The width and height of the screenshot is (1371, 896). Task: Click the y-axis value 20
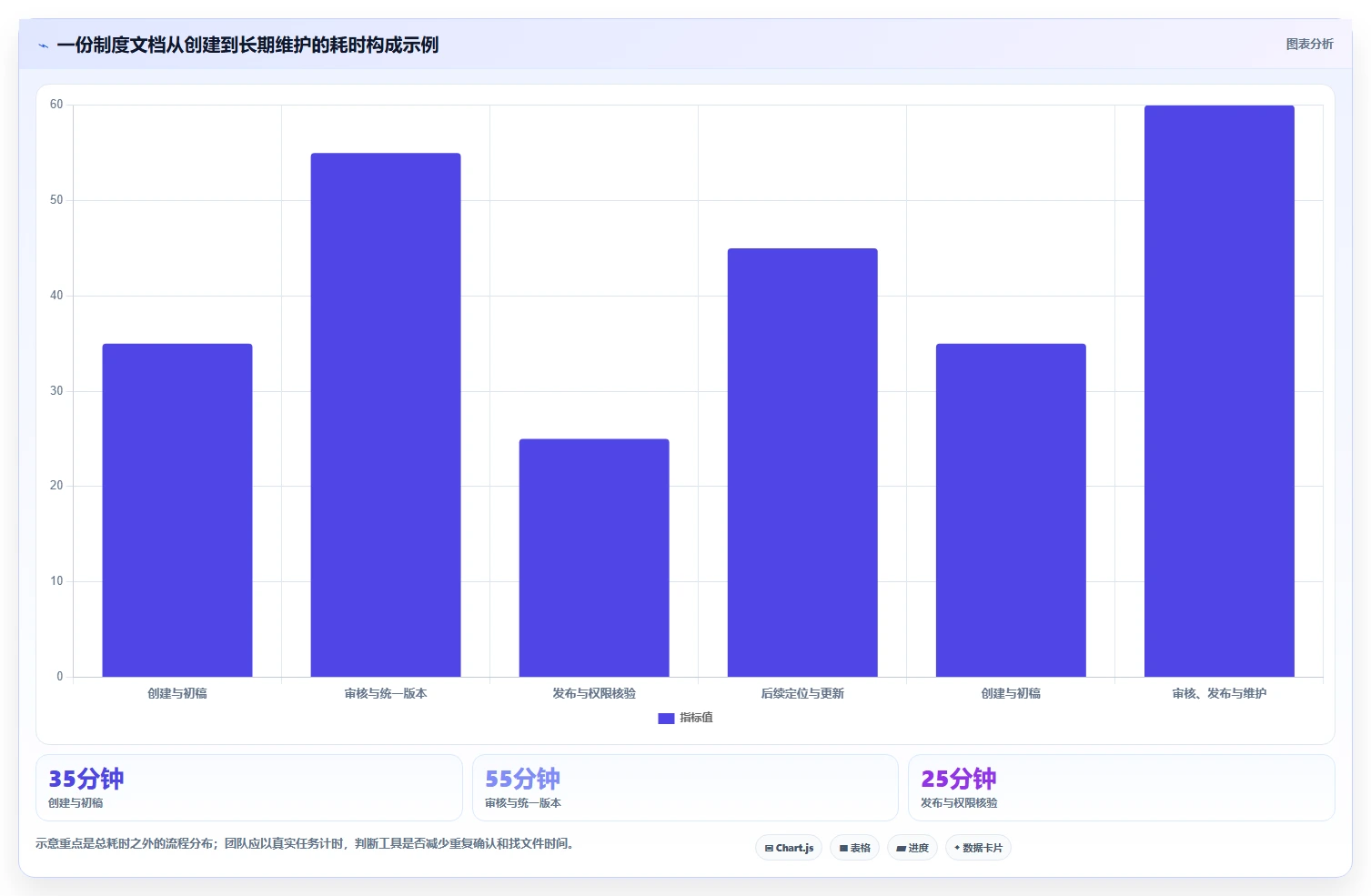pos(56,486)
